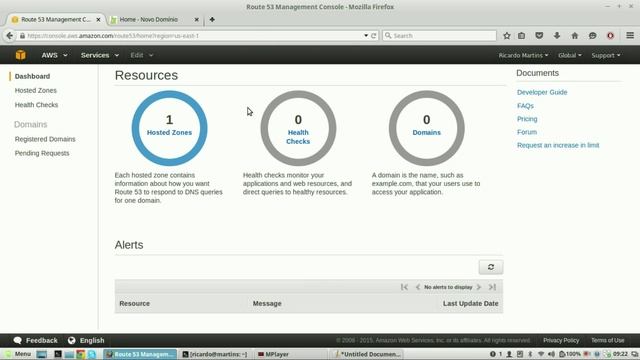Open the Terms of Use link
The height and width of the screenshot is (360, 640).
point(607,340)
